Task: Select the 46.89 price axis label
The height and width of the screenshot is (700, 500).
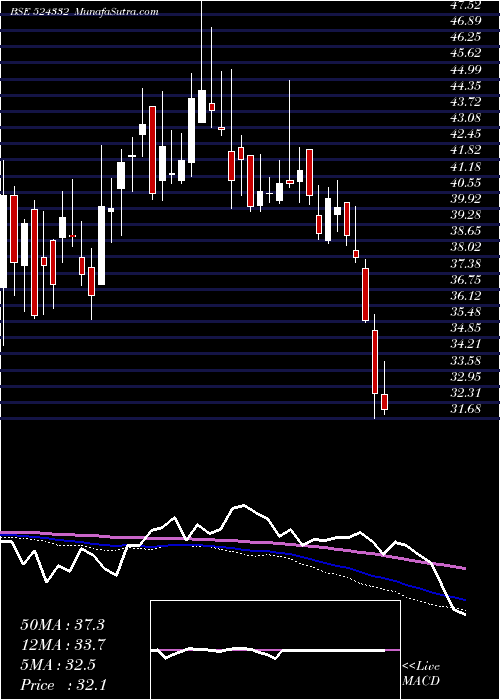Action: tap(466, 21)
